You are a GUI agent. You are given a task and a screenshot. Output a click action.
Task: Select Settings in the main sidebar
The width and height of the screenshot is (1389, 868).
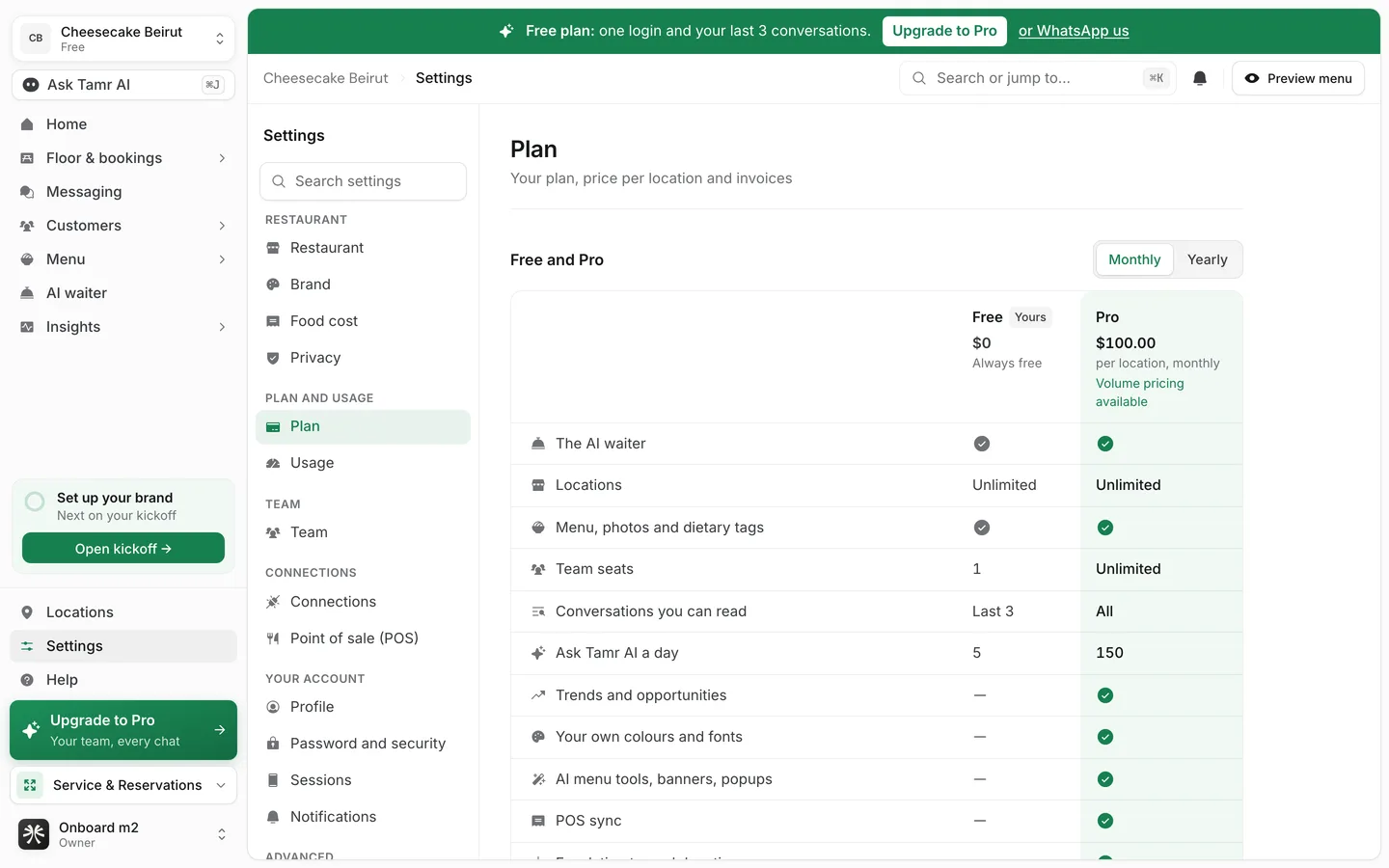click(x=123, y=646)
